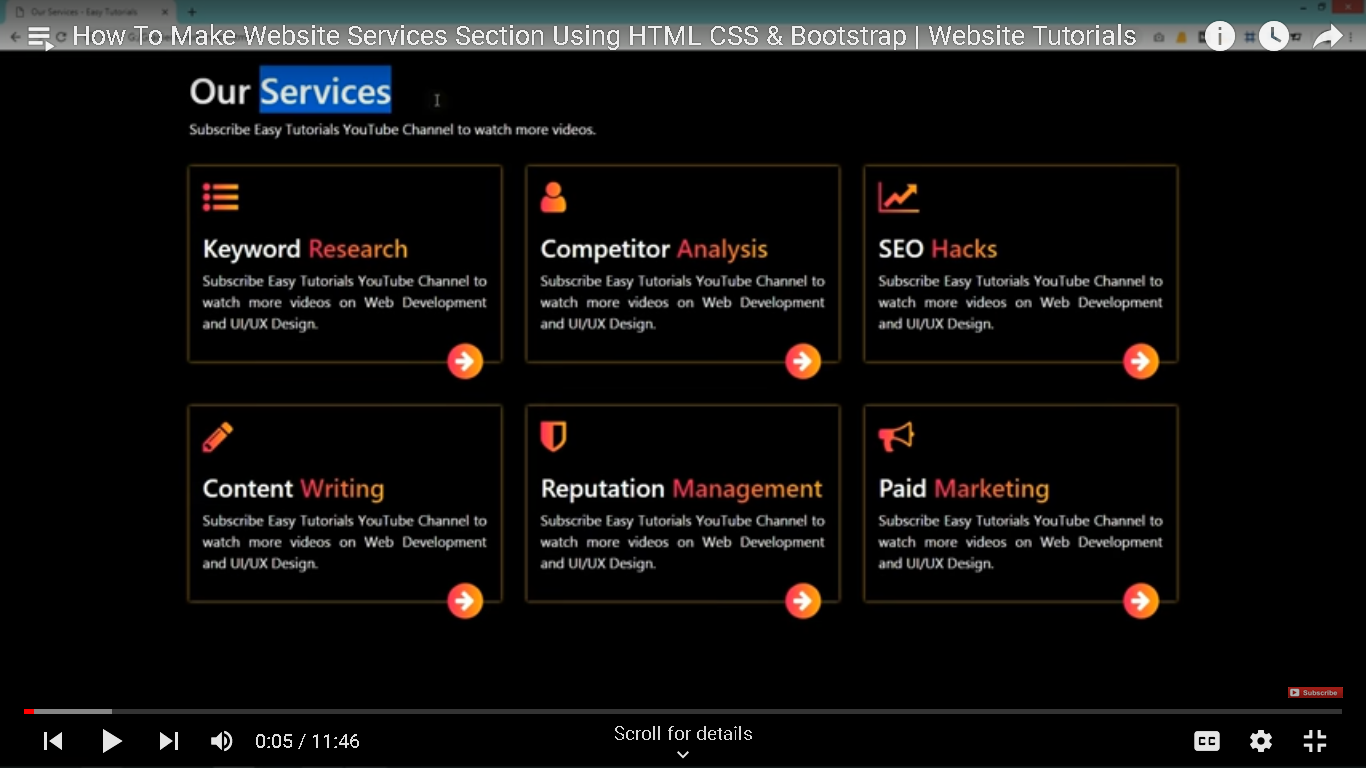The image size is (1366, 768).
Task: Enable closed captions on the video
Action: click(x=1206, y=741)
